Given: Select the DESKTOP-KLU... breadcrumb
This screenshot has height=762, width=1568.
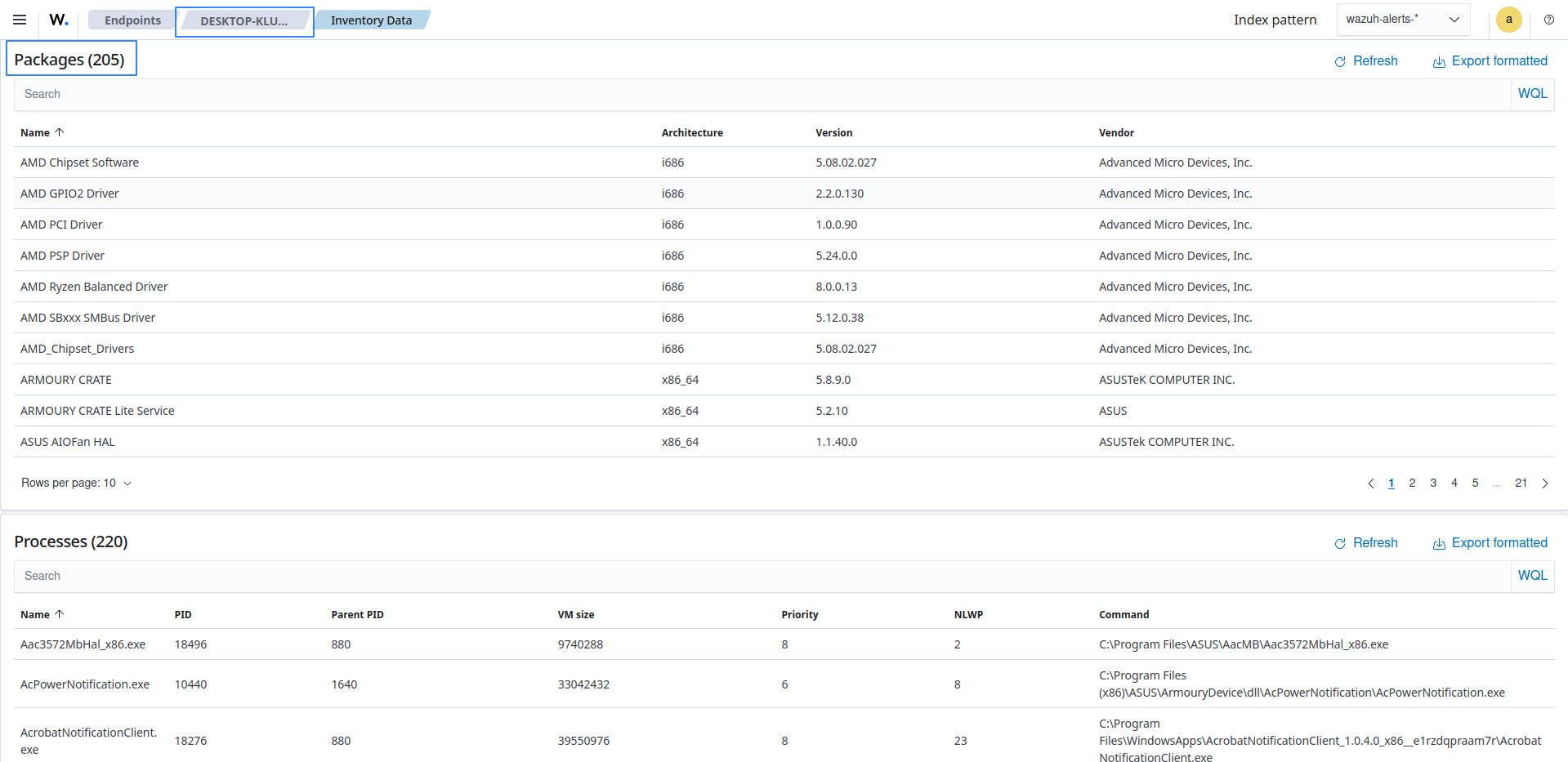Looking at the screenshot, I should click(244, 21).
